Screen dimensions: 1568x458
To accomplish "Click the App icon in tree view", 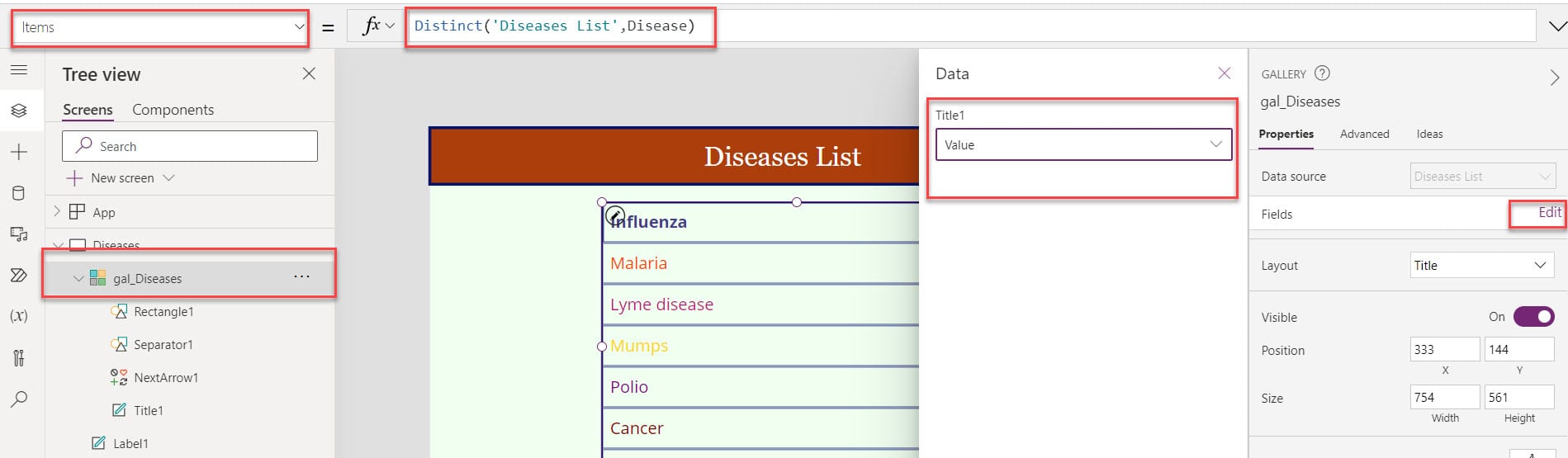I will 77,212.
